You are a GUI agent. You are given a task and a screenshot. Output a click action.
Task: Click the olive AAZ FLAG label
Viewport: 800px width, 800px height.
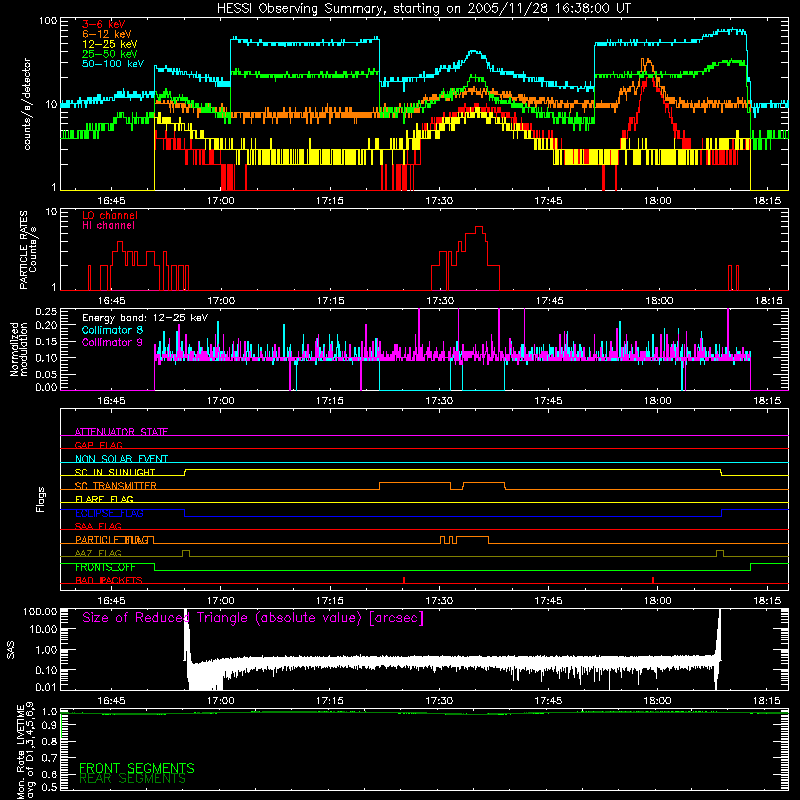click(98, 553)
